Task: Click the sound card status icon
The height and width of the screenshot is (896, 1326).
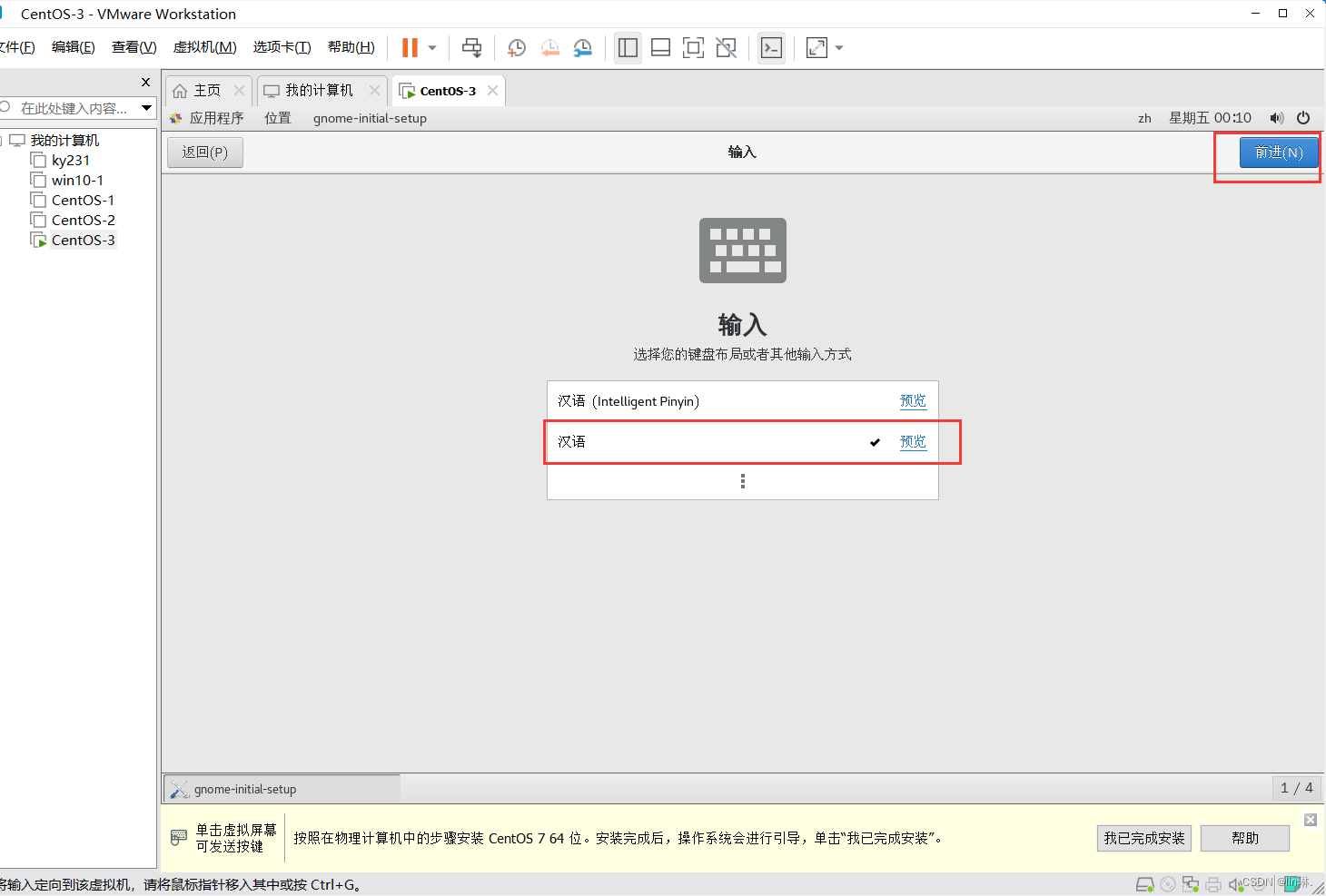Action: click(x=1234, y=884)
